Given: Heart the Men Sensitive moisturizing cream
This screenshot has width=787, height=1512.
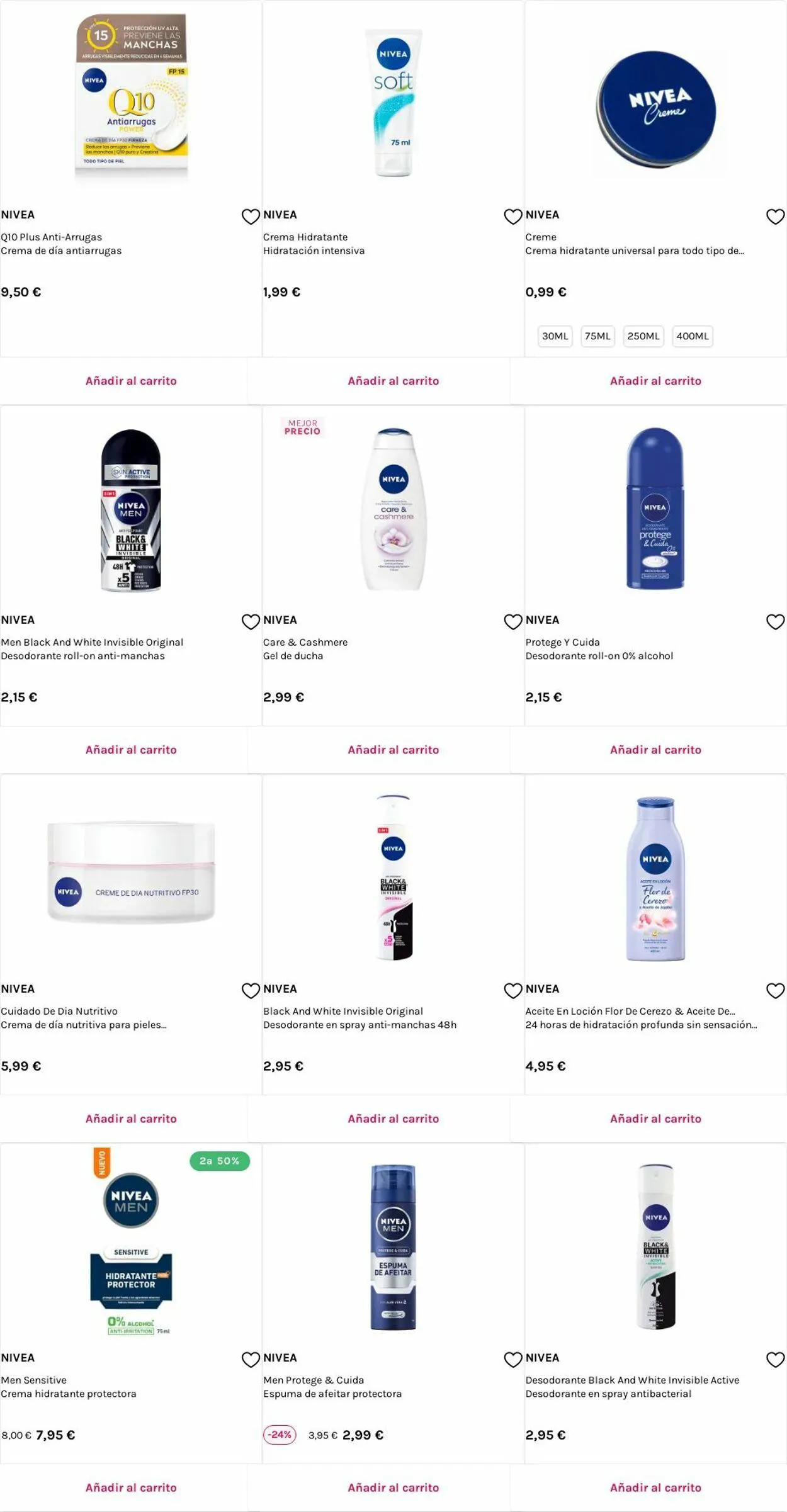Looking at the screenshot, I should pos(251,1360).
